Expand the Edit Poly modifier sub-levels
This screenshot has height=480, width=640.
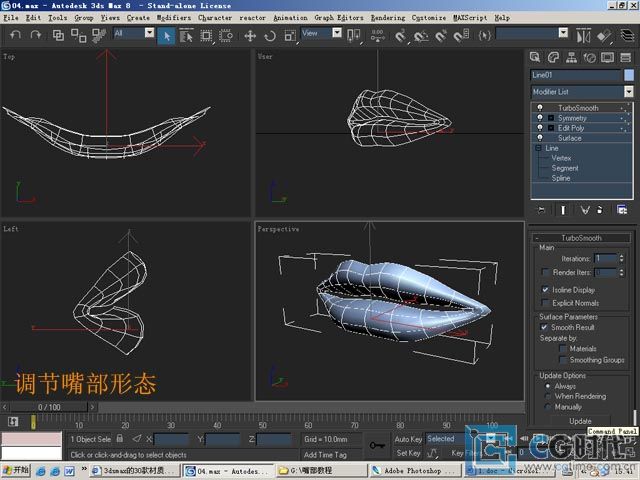[551, 128]
